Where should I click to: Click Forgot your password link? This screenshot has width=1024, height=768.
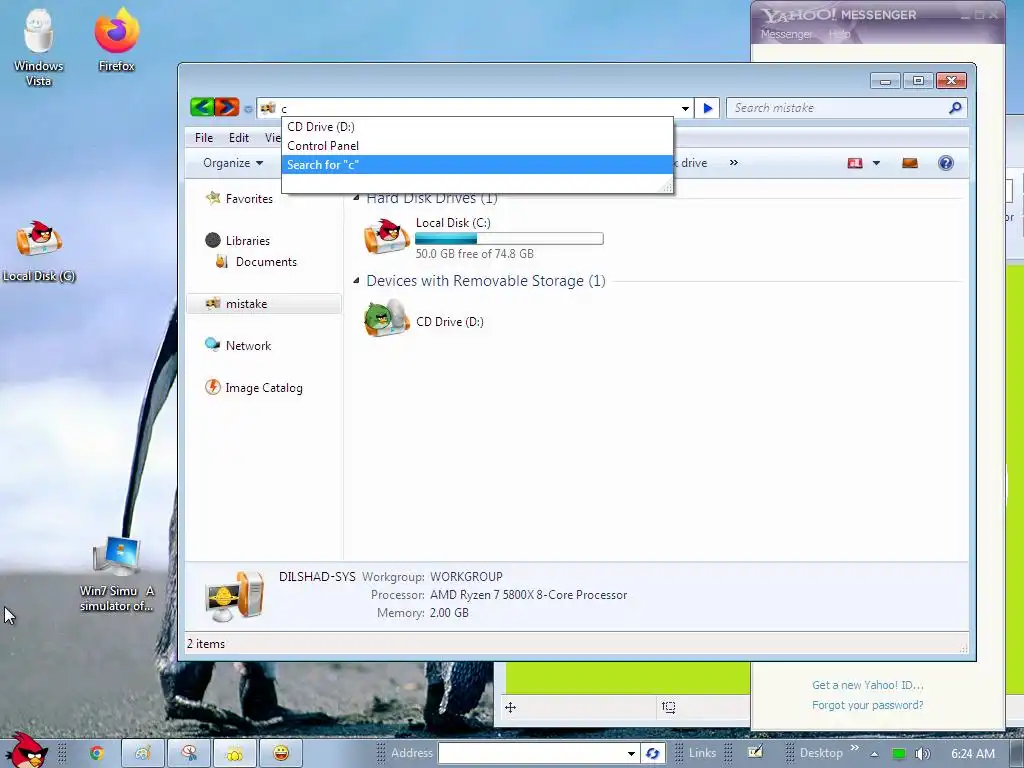pos(867,705)
